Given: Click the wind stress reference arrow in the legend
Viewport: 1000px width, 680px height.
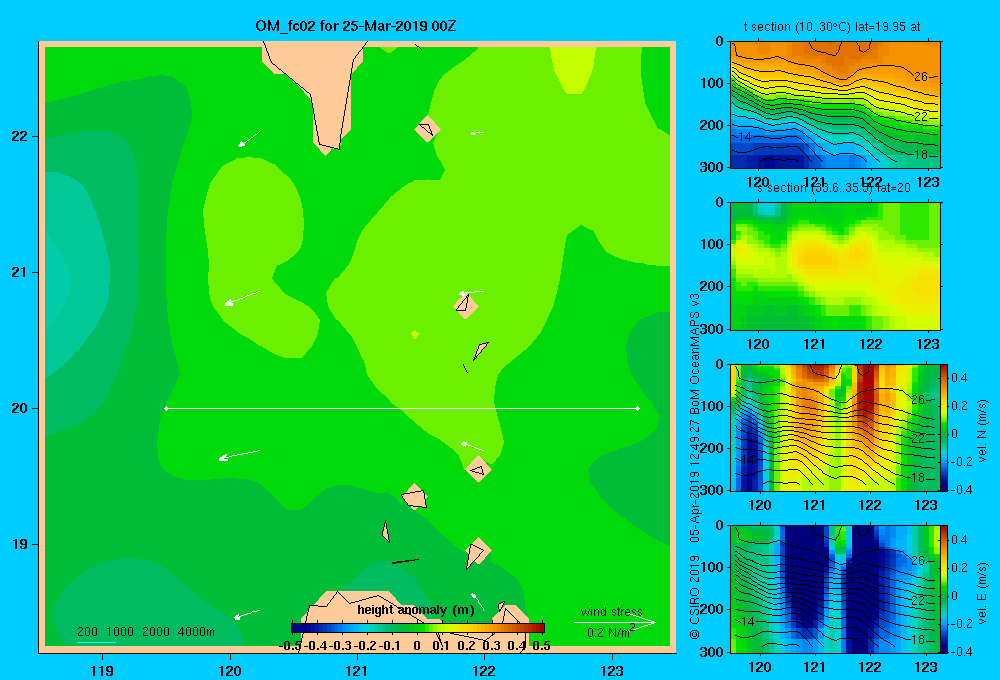Looking at the screenshot, I should pyautogui.click(x=615, y=623).
